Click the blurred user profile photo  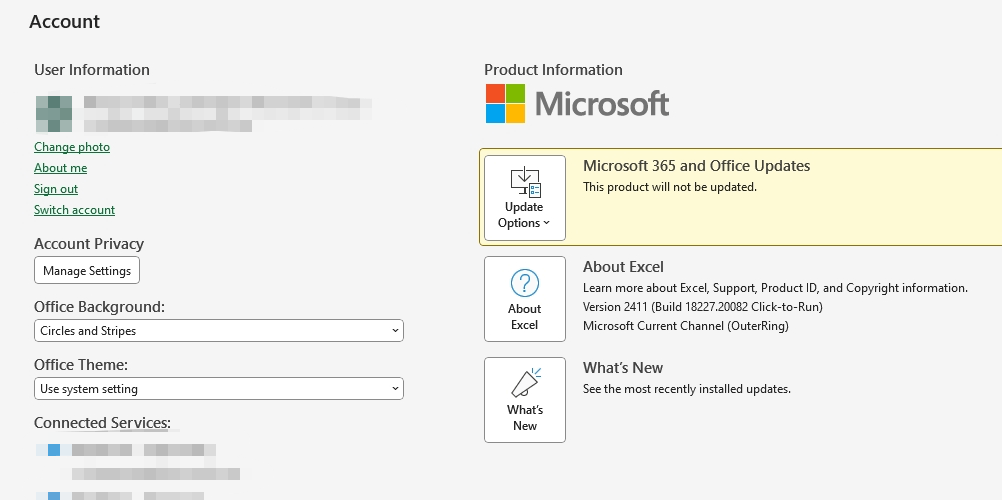(x=54, y=114)
